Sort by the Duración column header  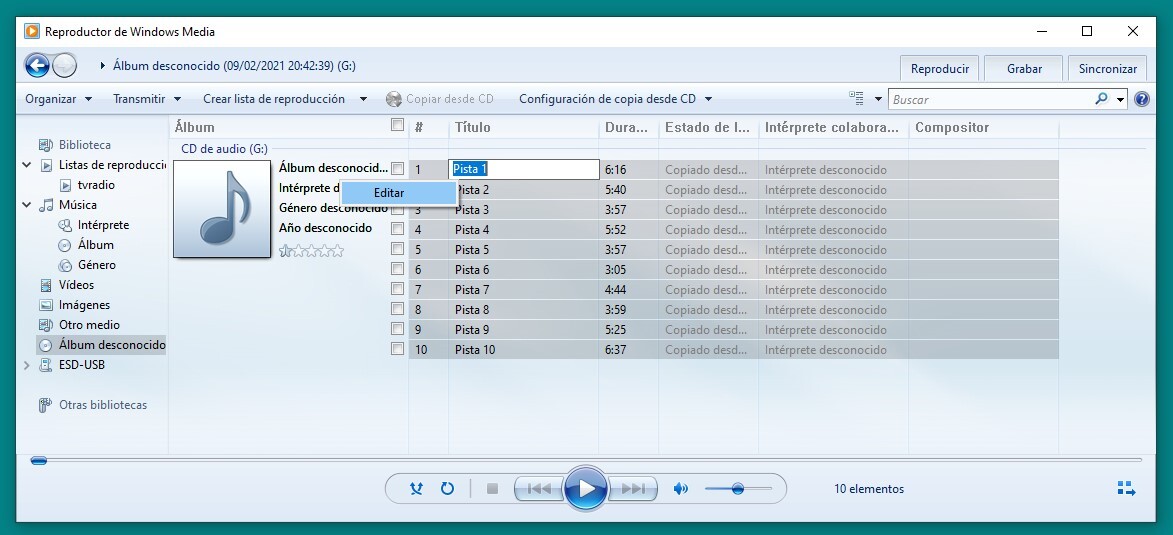pyautogui.click(x=628, y=127)
